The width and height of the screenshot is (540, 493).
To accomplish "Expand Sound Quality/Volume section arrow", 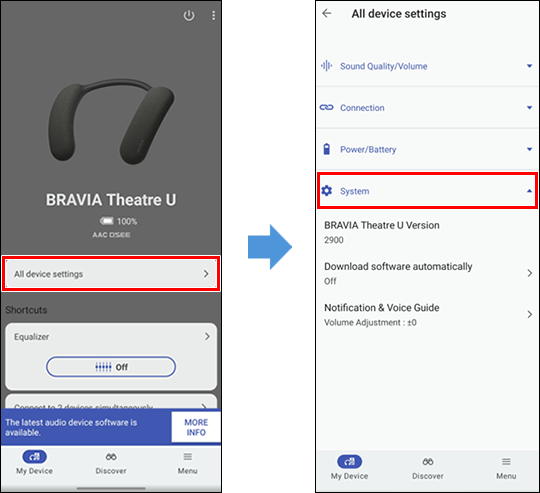I will click(x=530, y=66).
